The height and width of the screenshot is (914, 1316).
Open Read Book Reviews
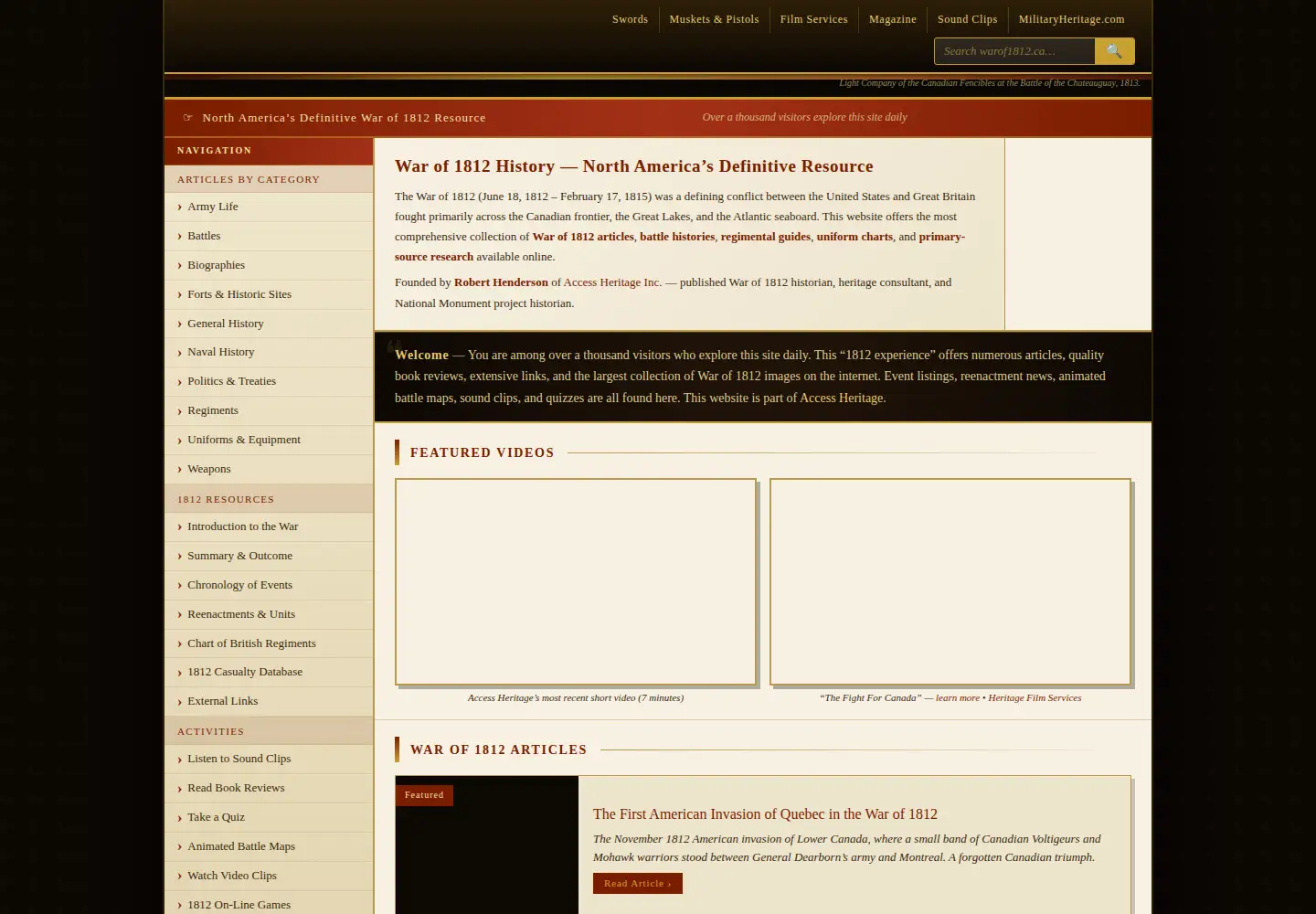click(269, 788)
